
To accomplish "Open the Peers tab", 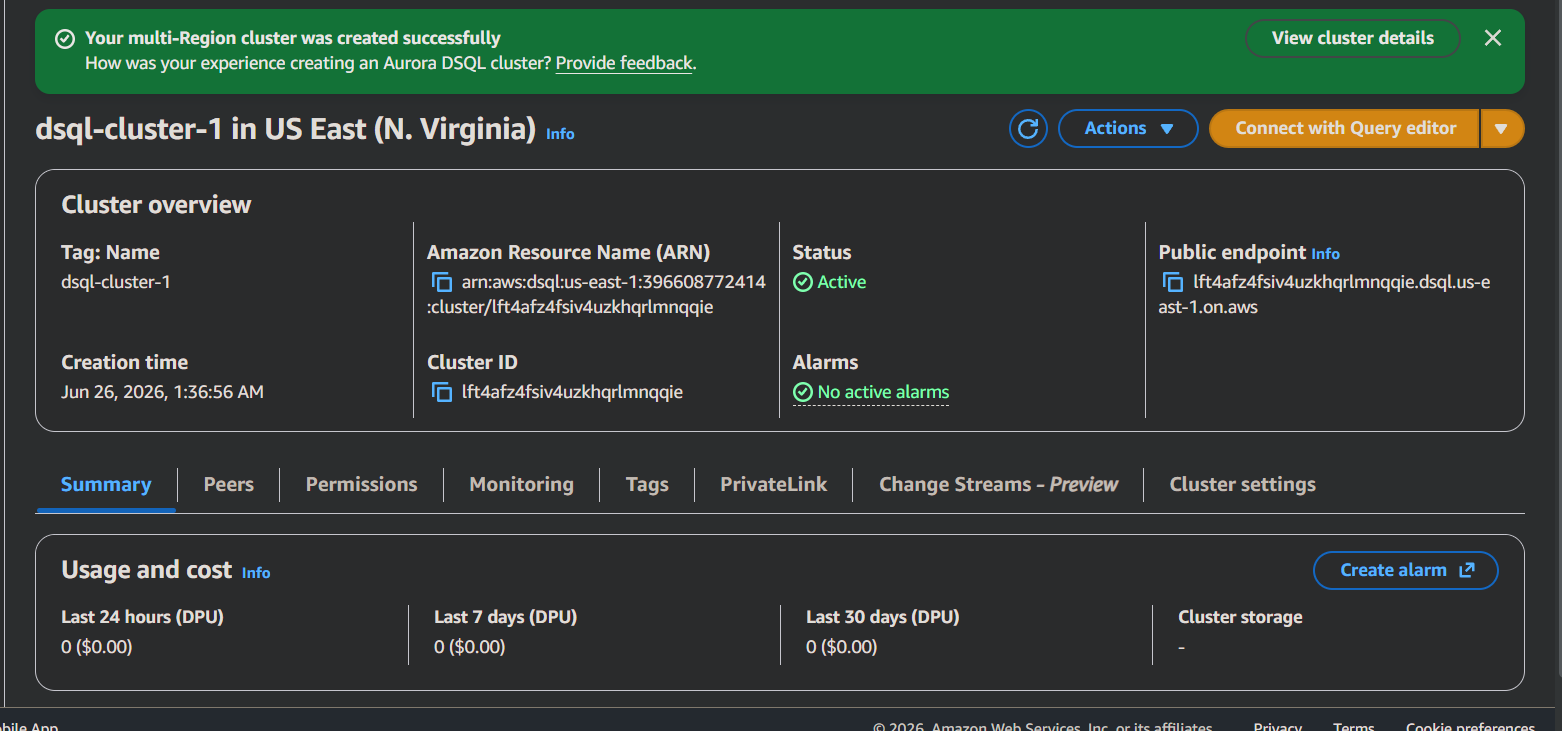I will coord(229,485).
